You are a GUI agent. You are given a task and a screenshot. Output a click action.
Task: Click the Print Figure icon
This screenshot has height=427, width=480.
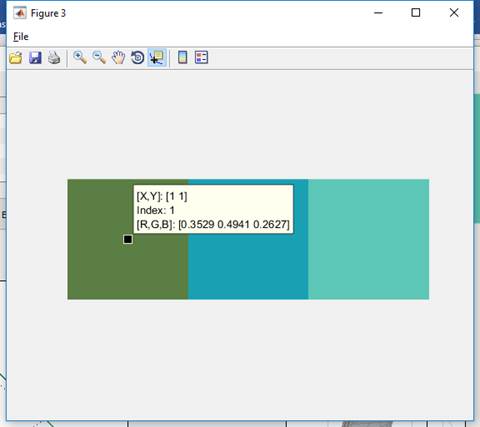tap(54, 58)
